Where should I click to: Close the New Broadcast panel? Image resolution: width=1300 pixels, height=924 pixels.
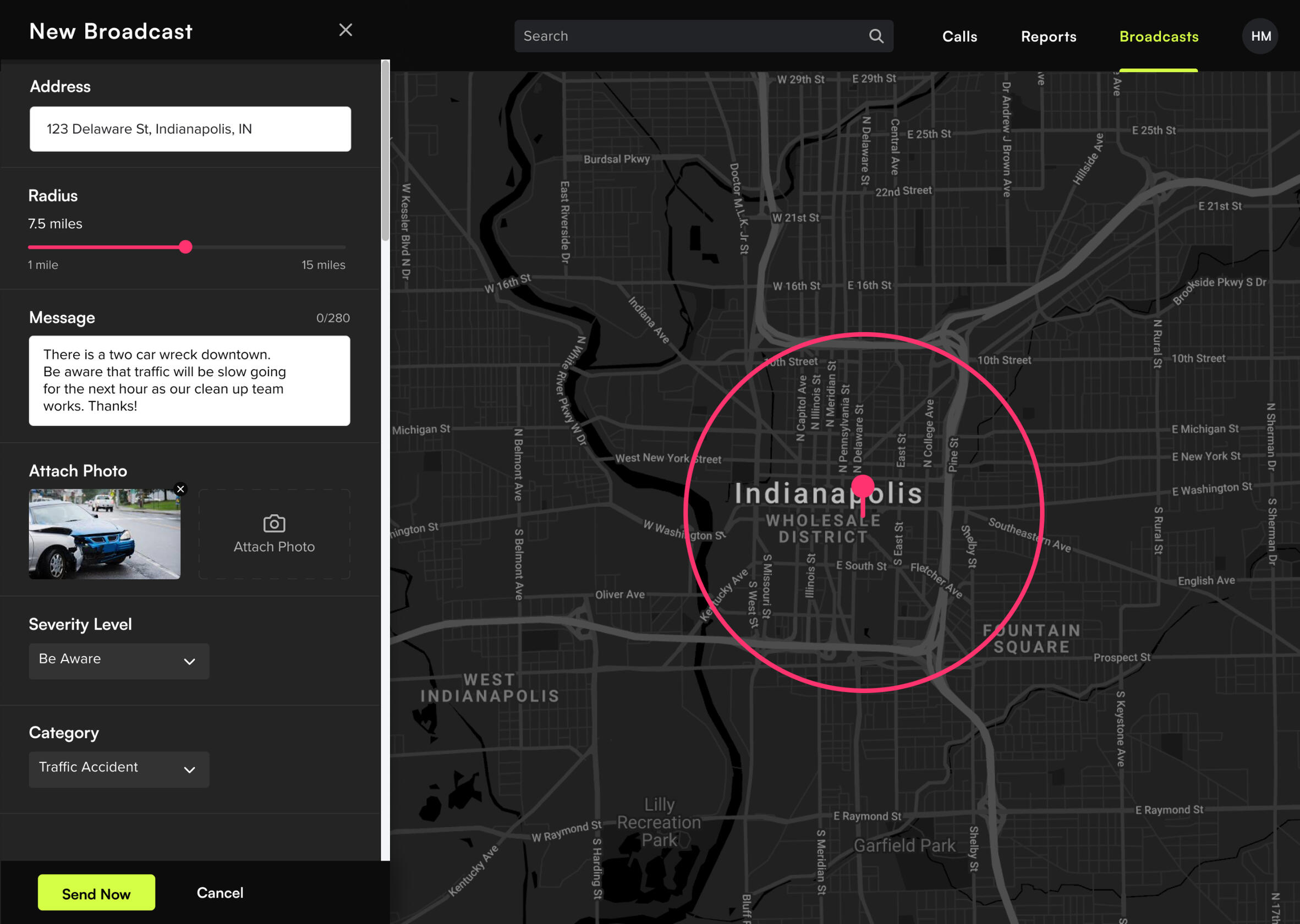click(345, 30)
